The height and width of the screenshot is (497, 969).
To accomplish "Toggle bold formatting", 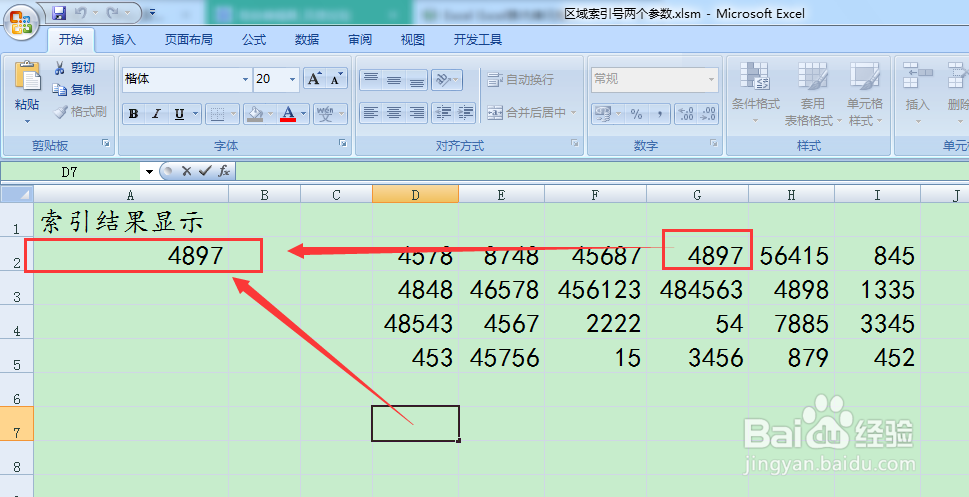I will click(133, 114).
